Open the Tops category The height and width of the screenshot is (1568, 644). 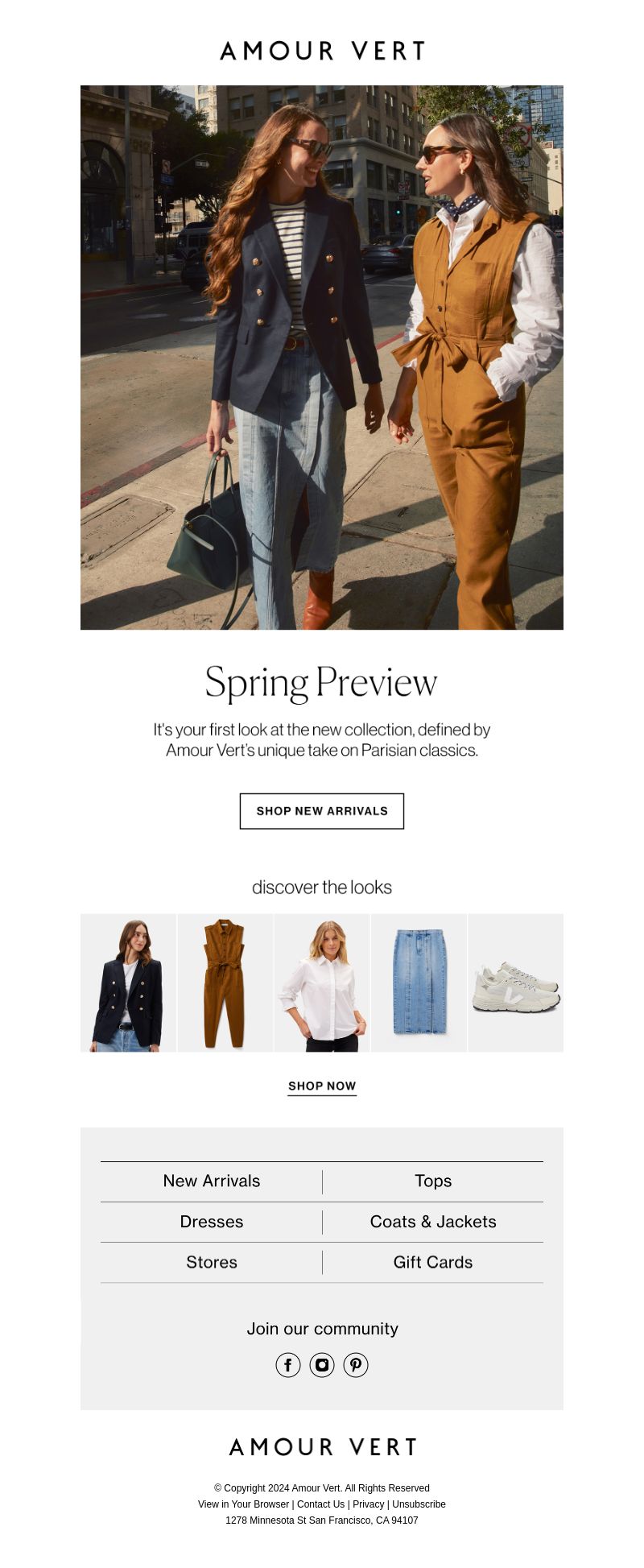click(x=433, y=1181)
